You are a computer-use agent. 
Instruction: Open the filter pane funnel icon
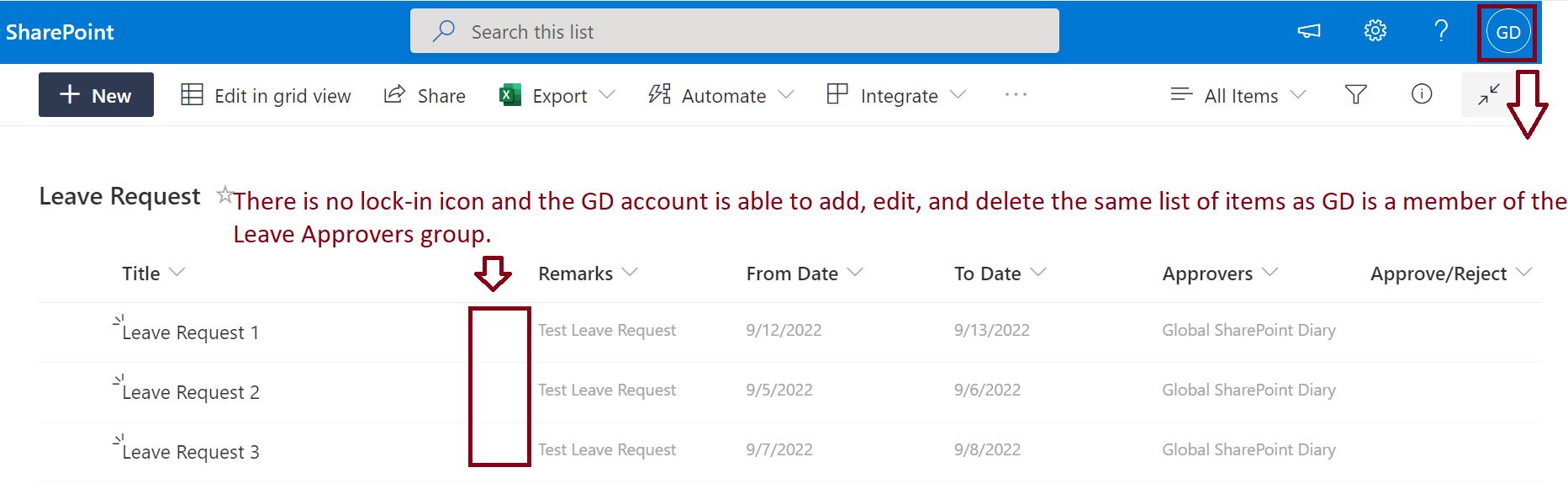point(1355,95)
